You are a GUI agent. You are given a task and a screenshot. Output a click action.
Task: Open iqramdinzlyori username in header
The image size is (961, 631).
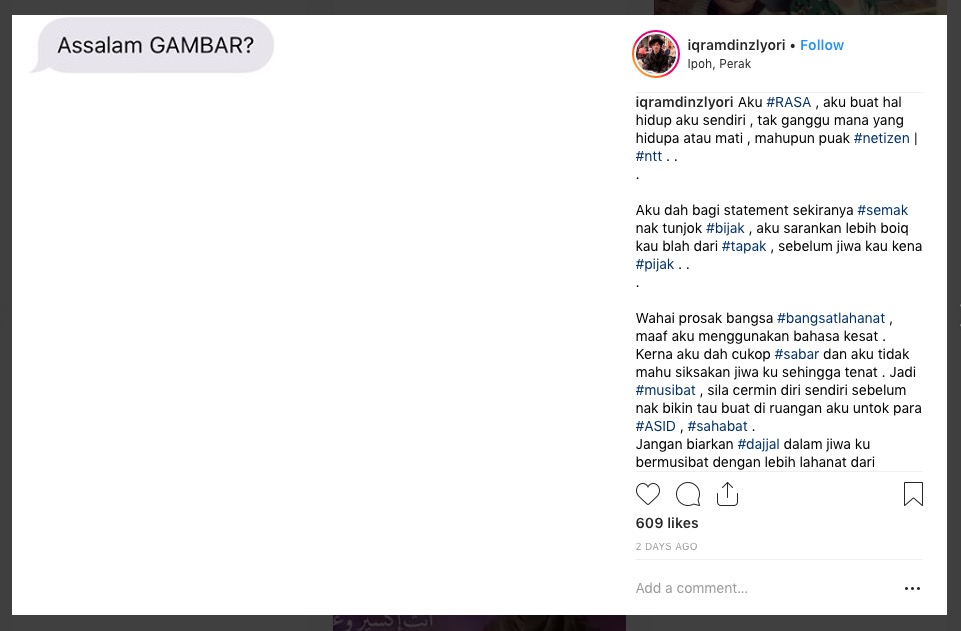tap(736, 45)
